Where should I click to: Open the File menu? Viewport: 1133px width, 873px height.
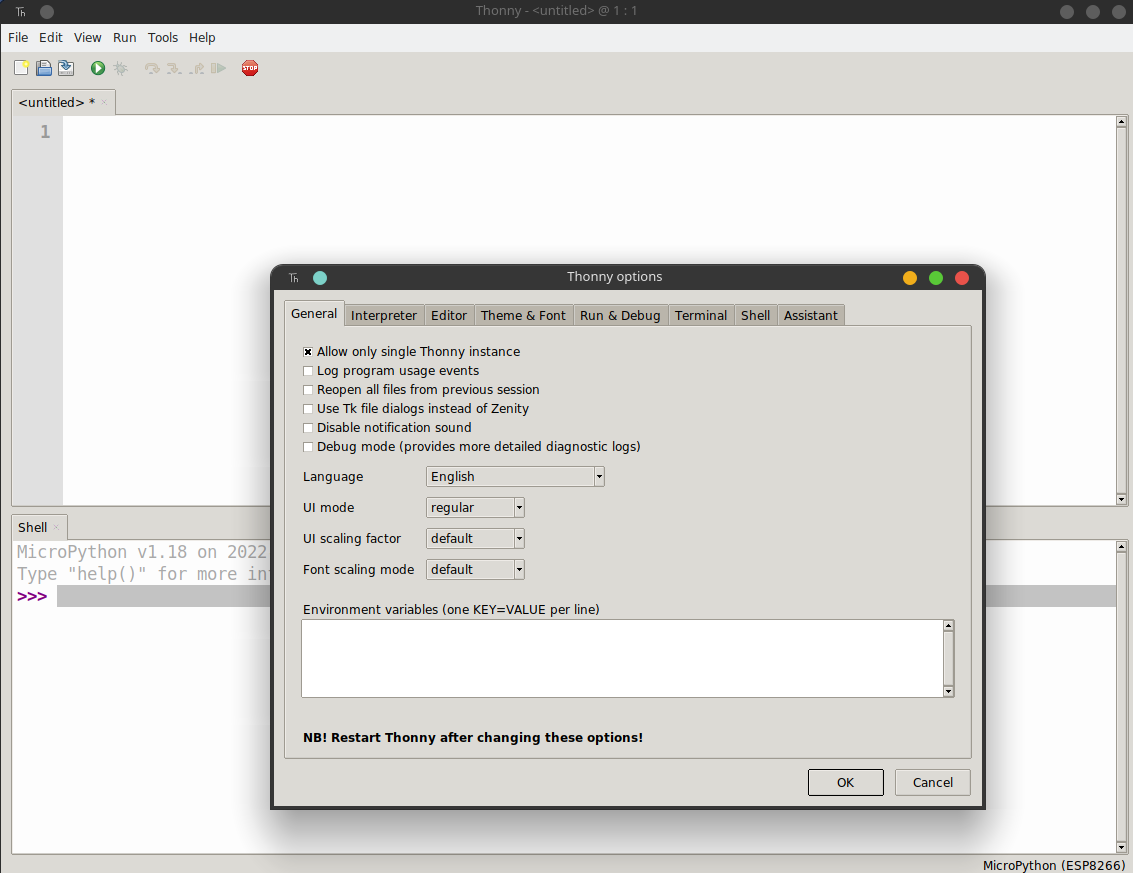[18, 38]
